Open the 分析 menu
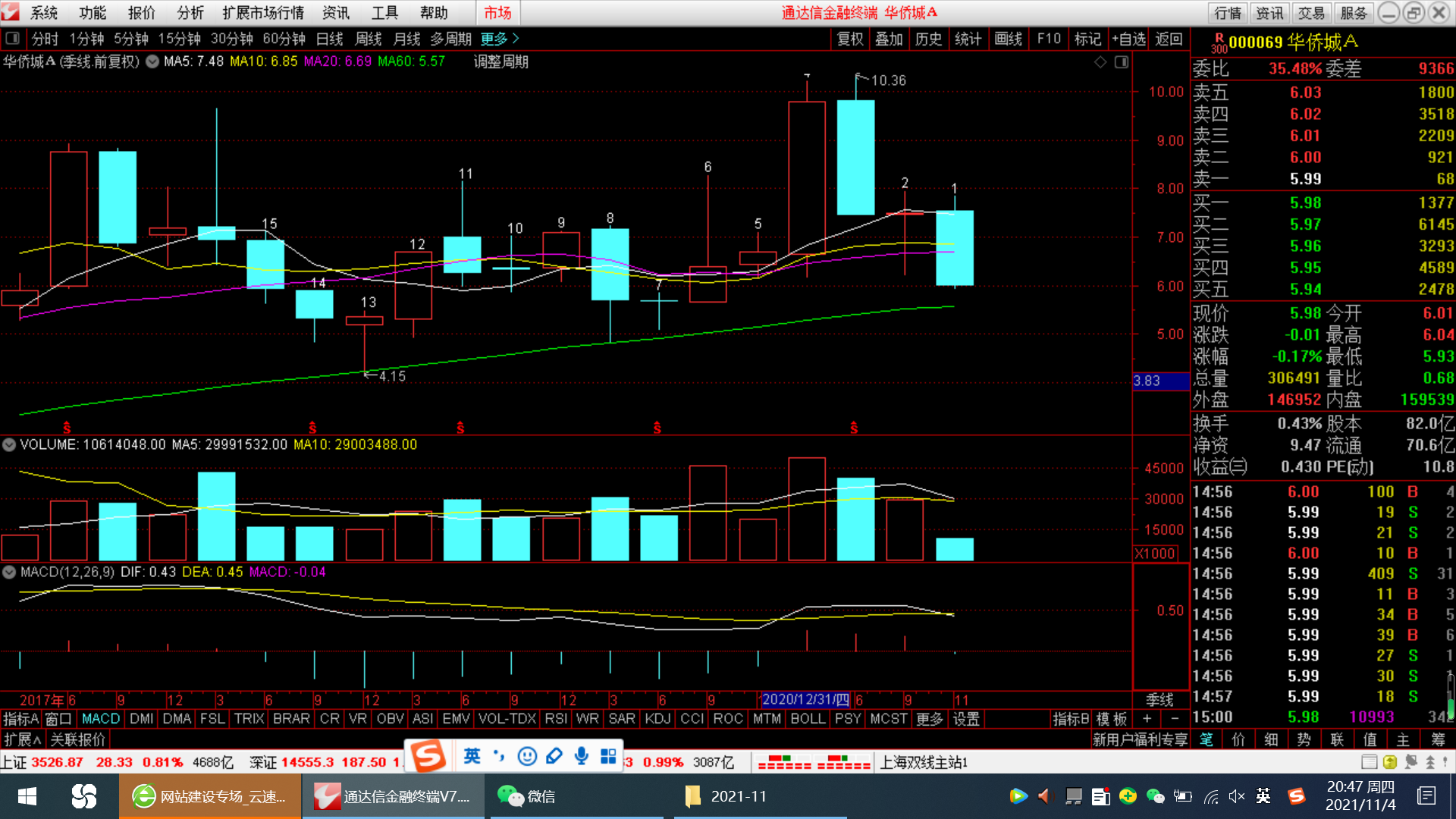The image size is (1456, 819). pos(190,13)
